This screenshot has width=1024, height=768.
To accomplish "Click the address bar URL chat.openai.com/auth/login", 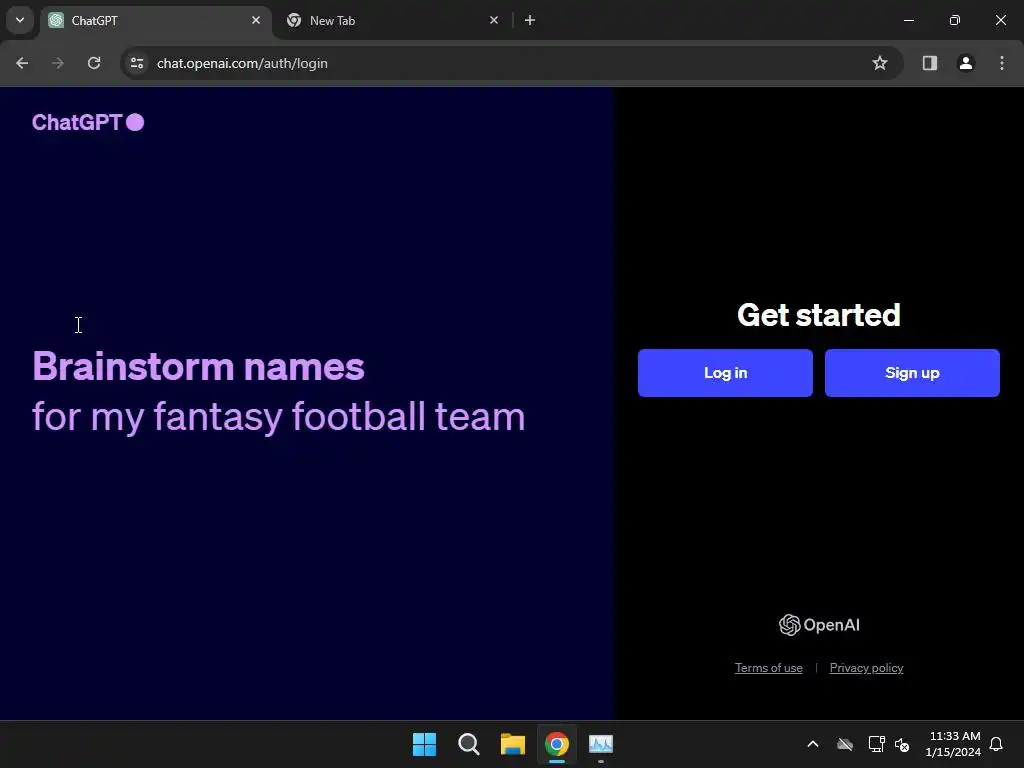I will tap(242, 63).
